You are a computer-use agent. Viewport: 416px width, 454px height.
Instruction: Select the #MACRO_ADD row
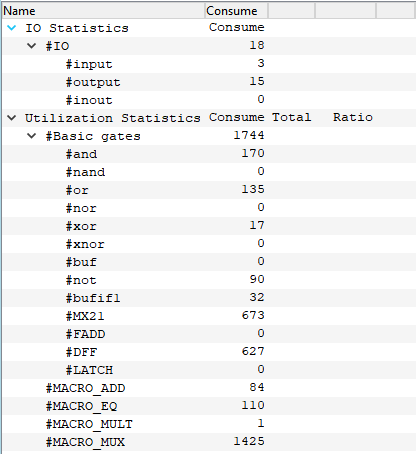209,388
